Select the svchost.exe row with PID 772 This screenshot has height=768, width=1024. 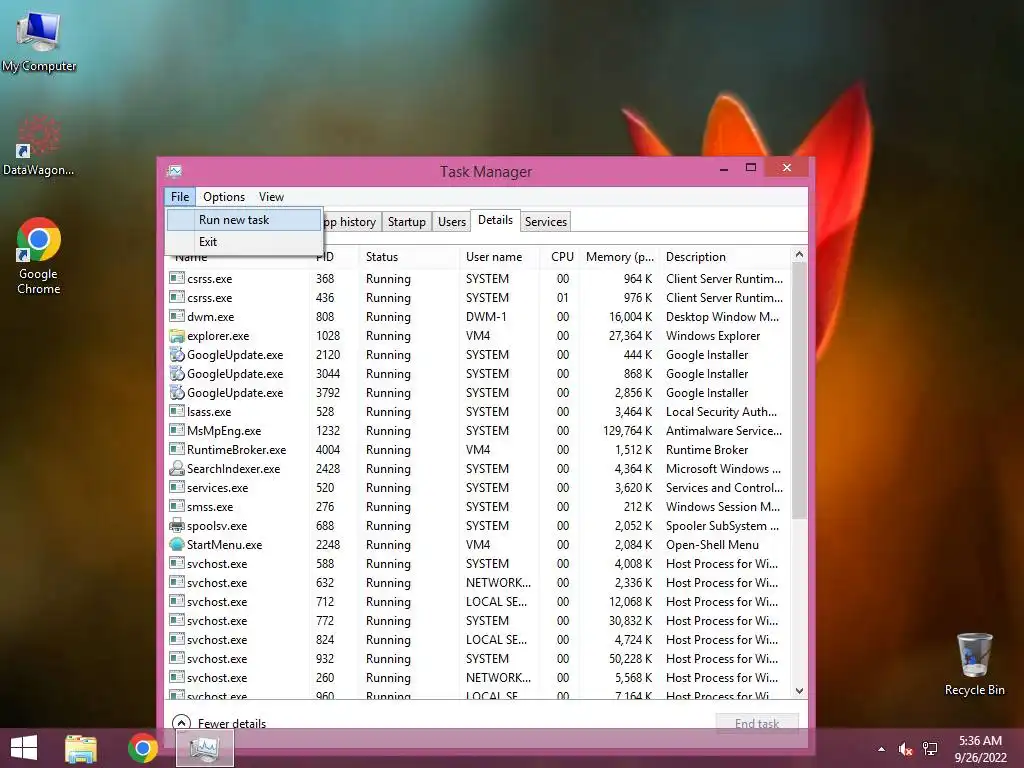click(x=477, y=620)
